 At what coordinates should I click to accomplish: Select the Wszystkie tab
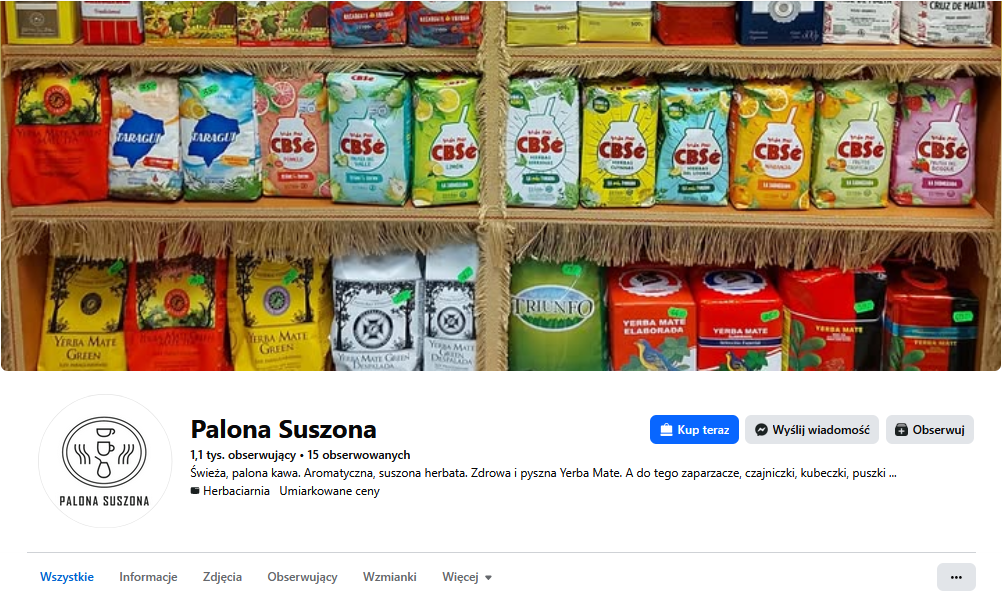(x=67, y=577)
